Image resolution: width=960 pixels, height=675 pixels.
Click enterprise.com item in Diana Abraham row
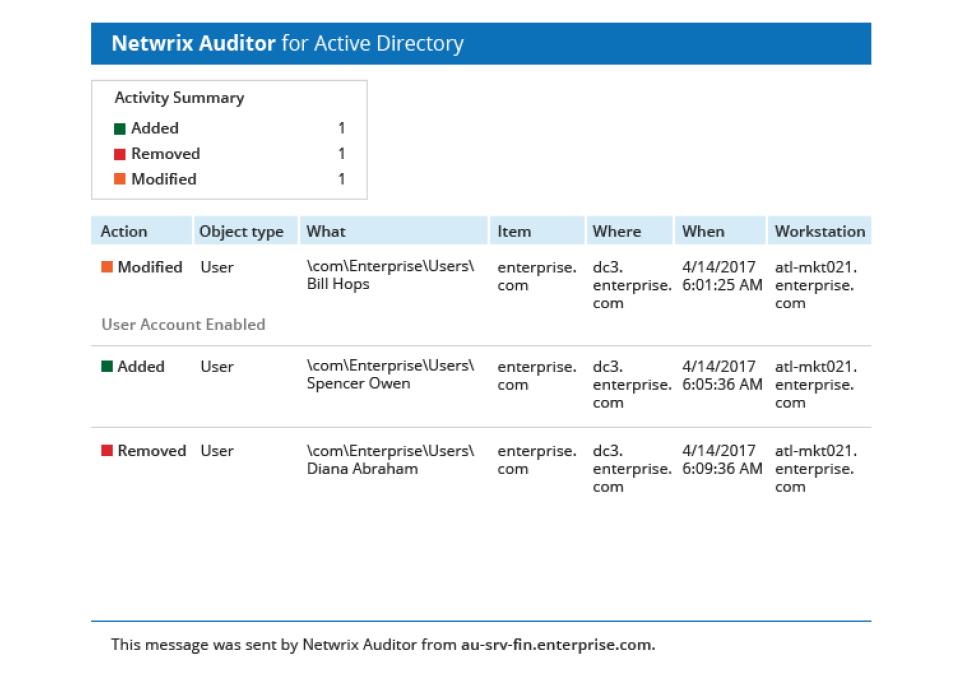537,460
